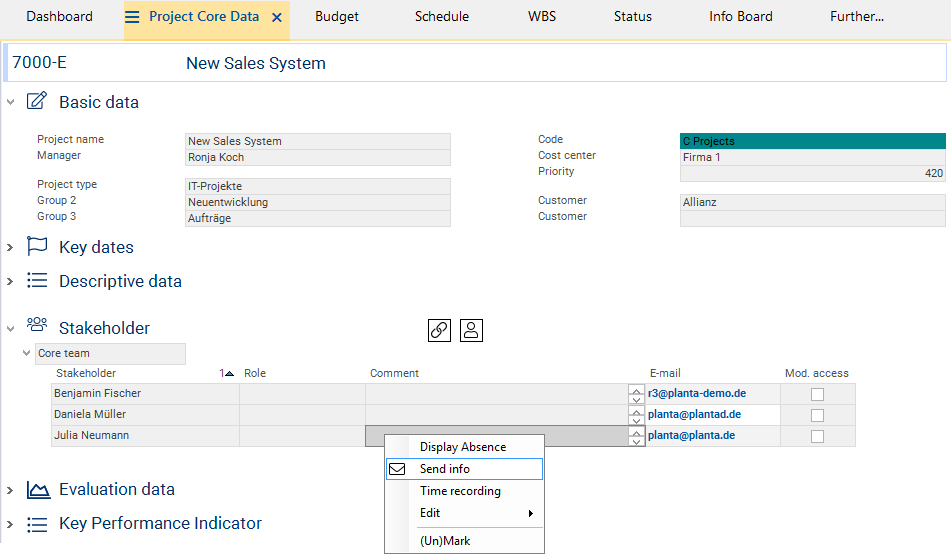
Task: Select the Benjamin Fischer stakeholder row
Action: coord(145,393)
